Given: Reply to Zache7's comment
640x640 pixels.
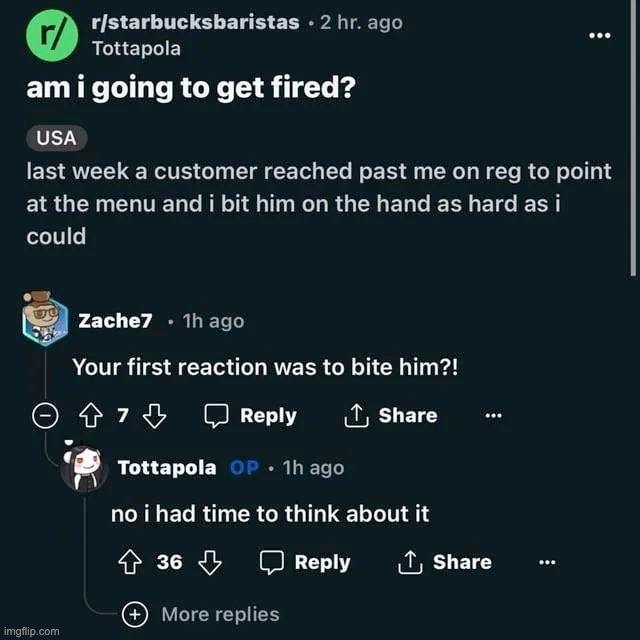Looking at the screenshot, I should point(250,416).
